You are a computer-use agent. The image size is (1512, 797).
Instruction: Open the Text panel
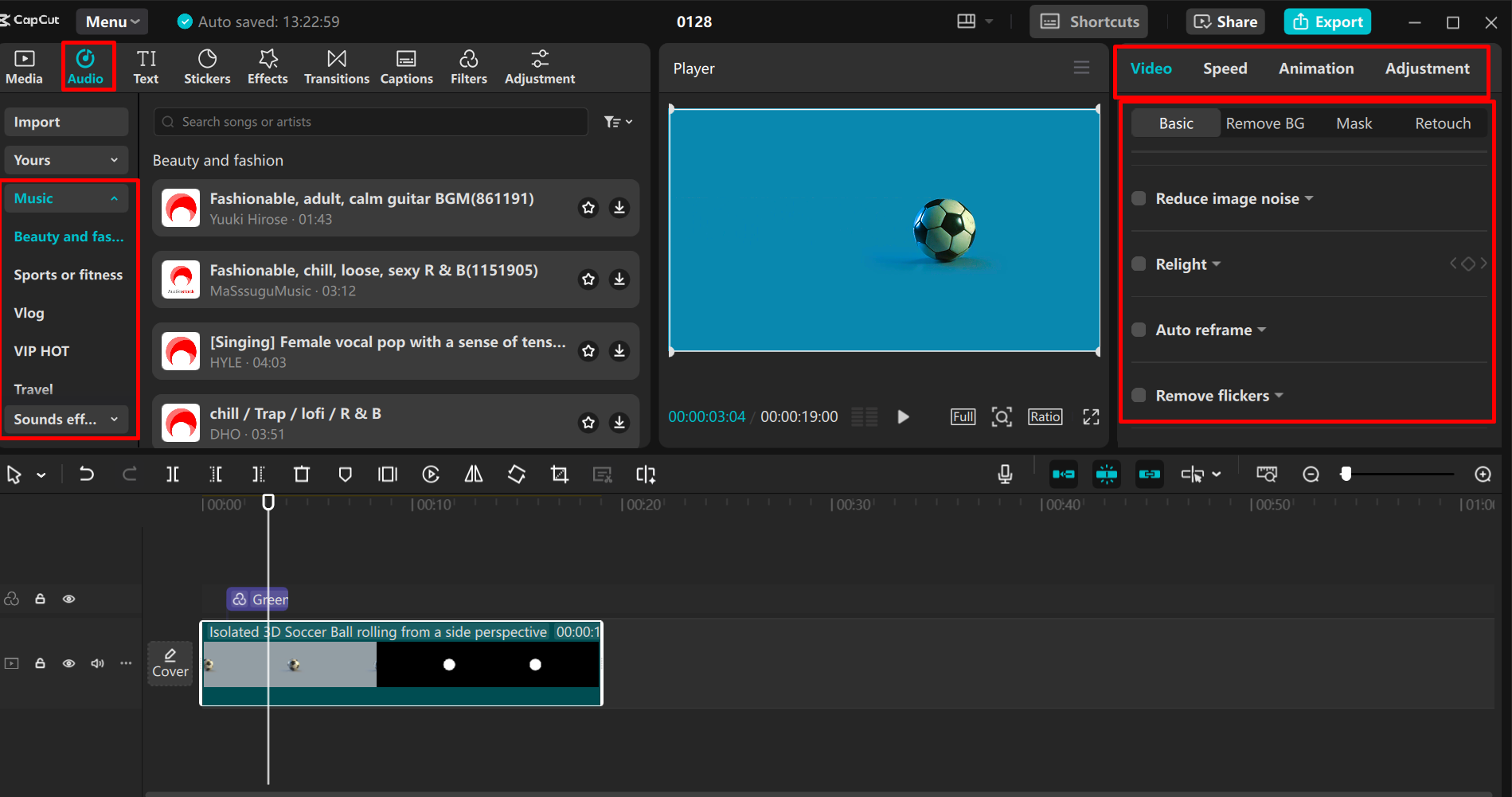(147, 65)
